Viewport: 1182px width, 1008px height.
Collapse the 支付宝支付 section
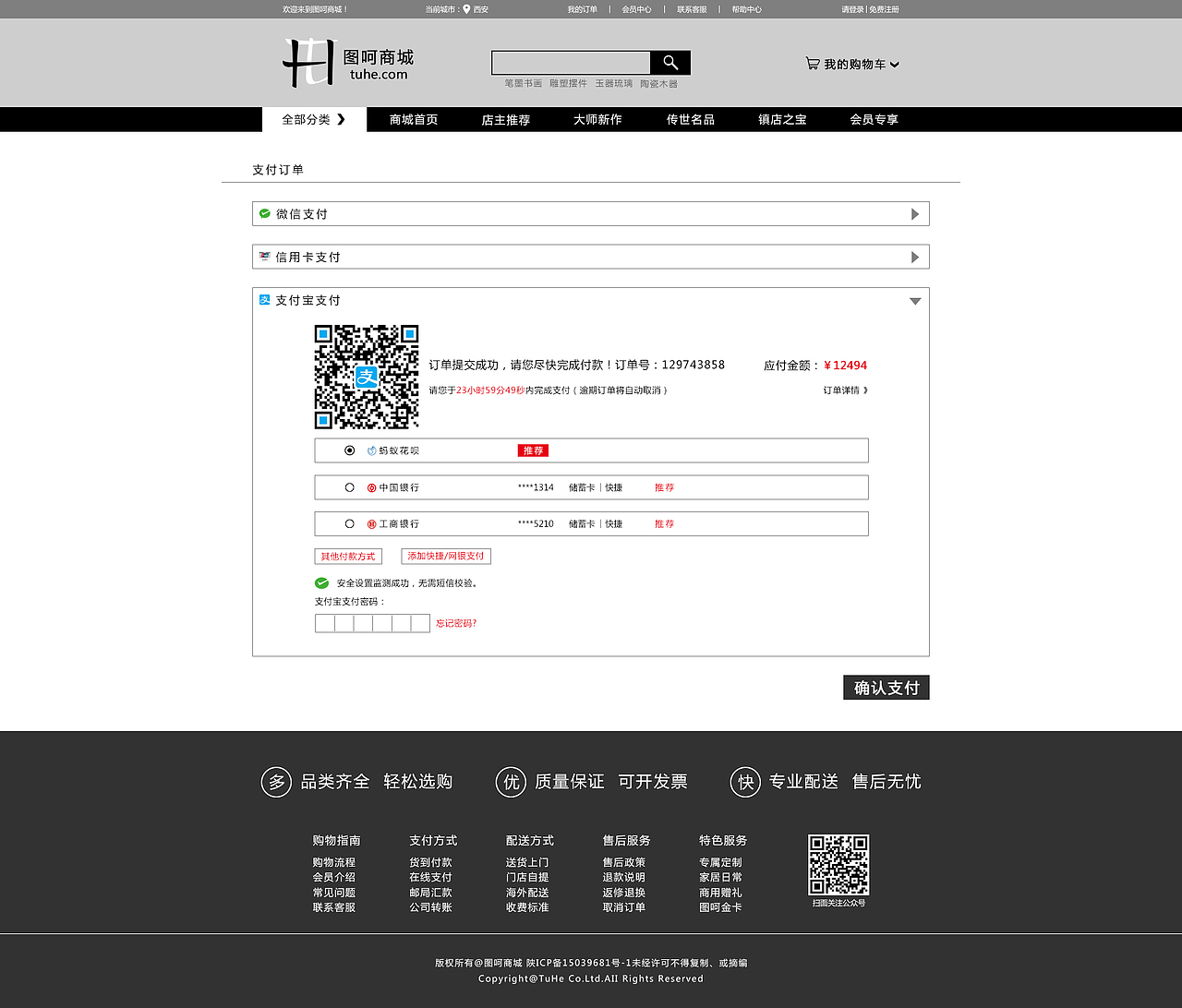(x=915, y=299)
